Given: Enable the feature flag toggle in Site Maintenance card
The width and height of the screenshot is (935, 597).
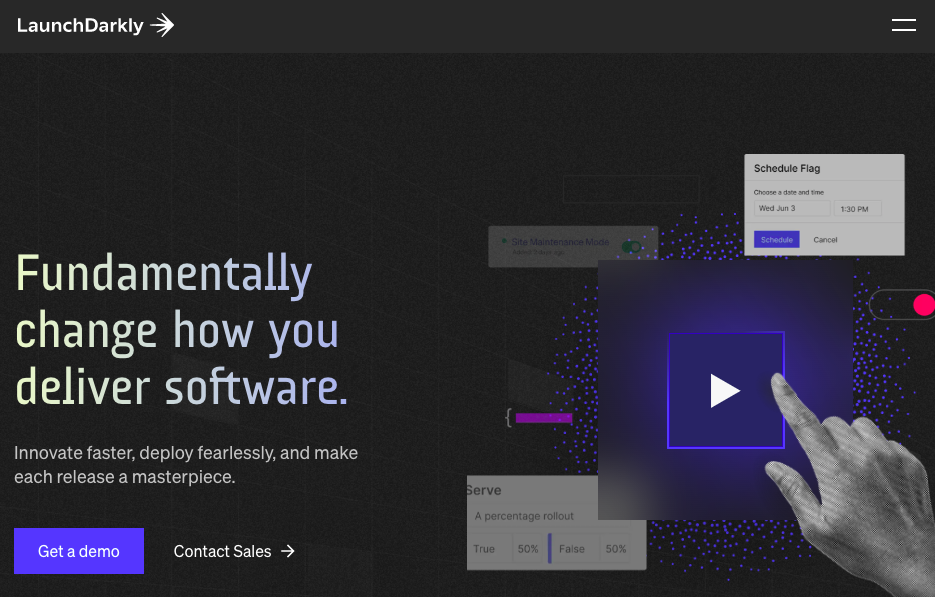Looking at the screenshot, I should pos(631,247).
